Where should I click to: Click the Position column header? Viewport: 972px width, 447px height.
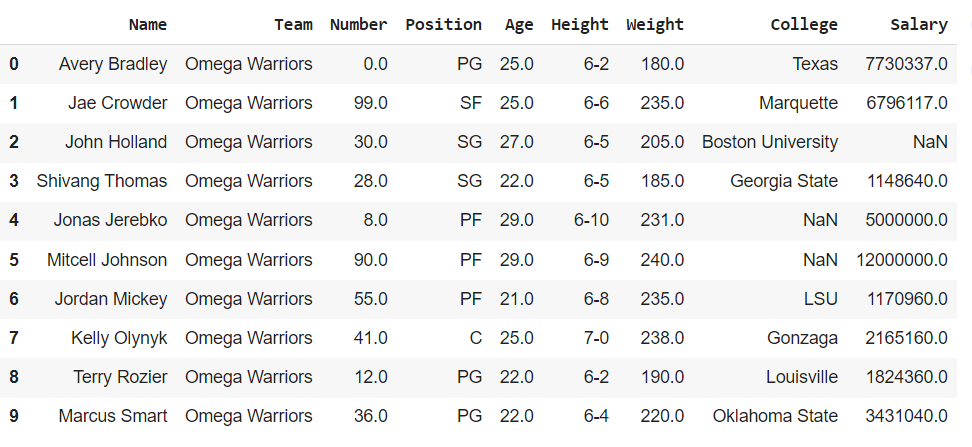tap(443, 24)
